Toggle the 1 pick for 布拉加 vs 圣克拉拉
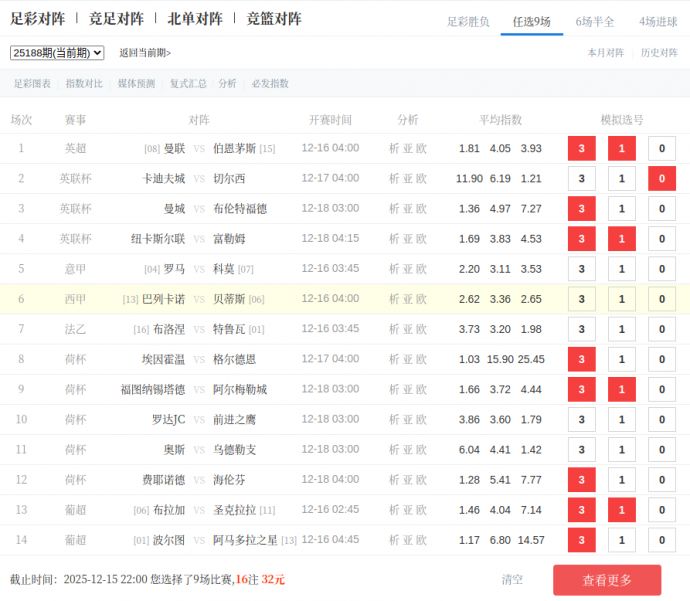This screenshot has height=601, width=690. (621, 510)
